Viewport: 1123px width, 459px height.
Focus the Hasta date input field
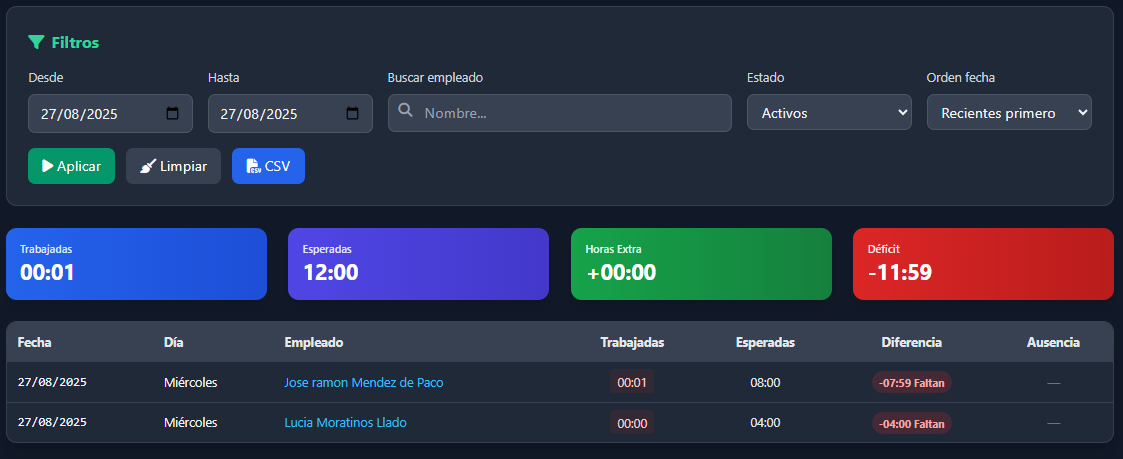(270, 114)
